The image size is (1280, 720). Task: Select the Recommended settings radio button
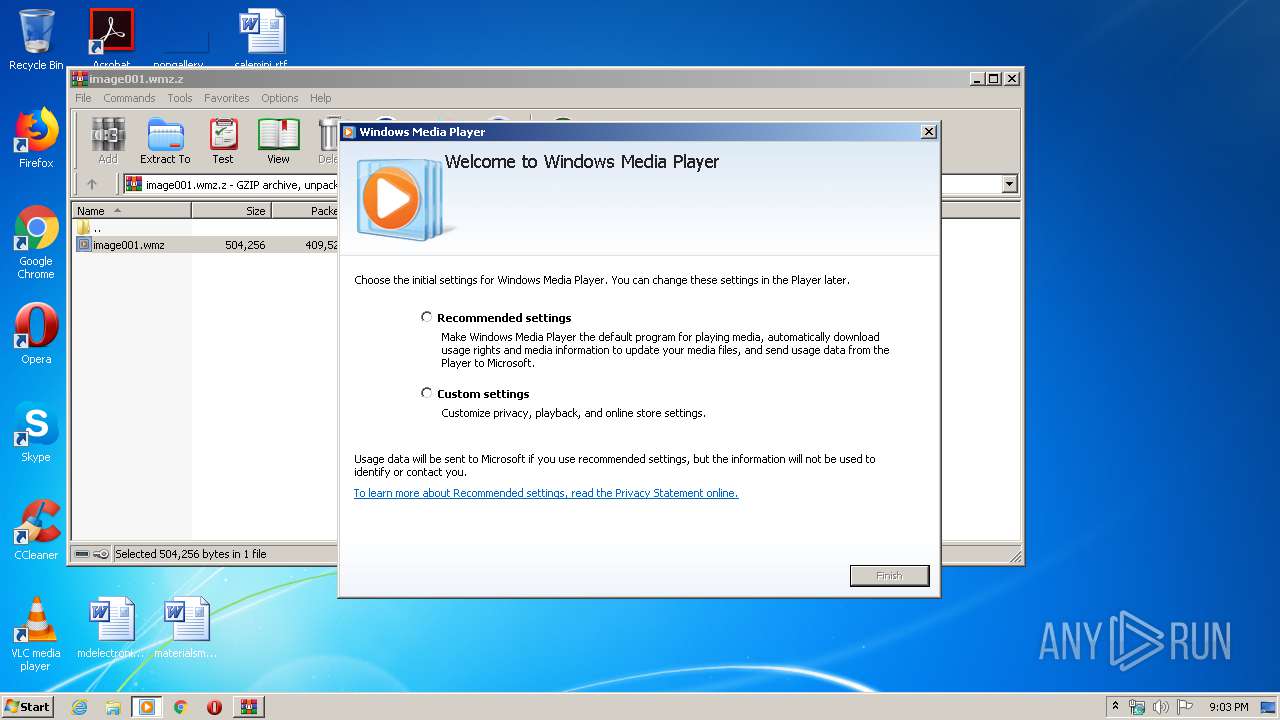coord(427,317)
